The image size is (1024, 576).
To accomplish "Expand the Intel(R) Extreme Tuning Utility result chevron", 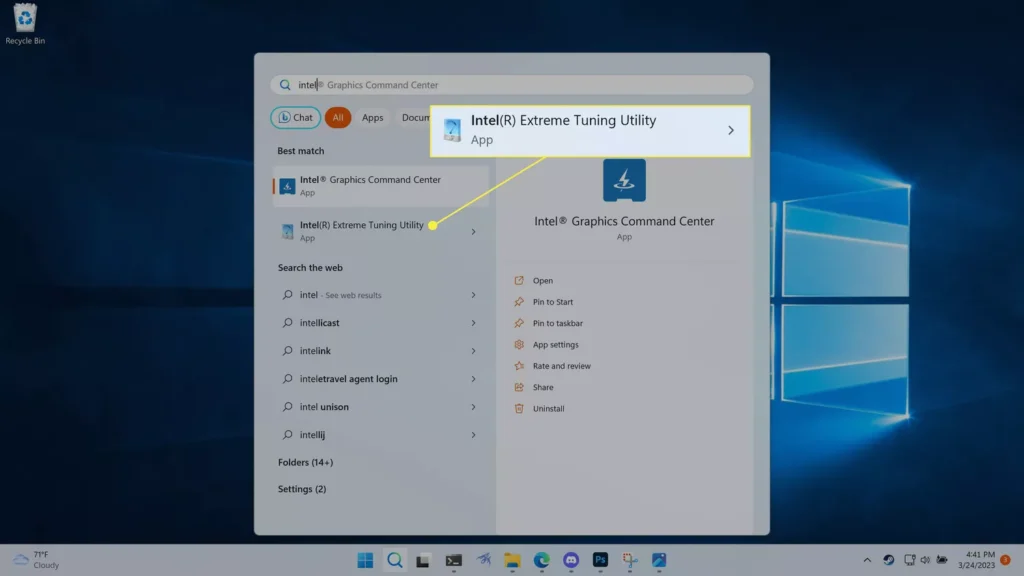I will point(473,232).
